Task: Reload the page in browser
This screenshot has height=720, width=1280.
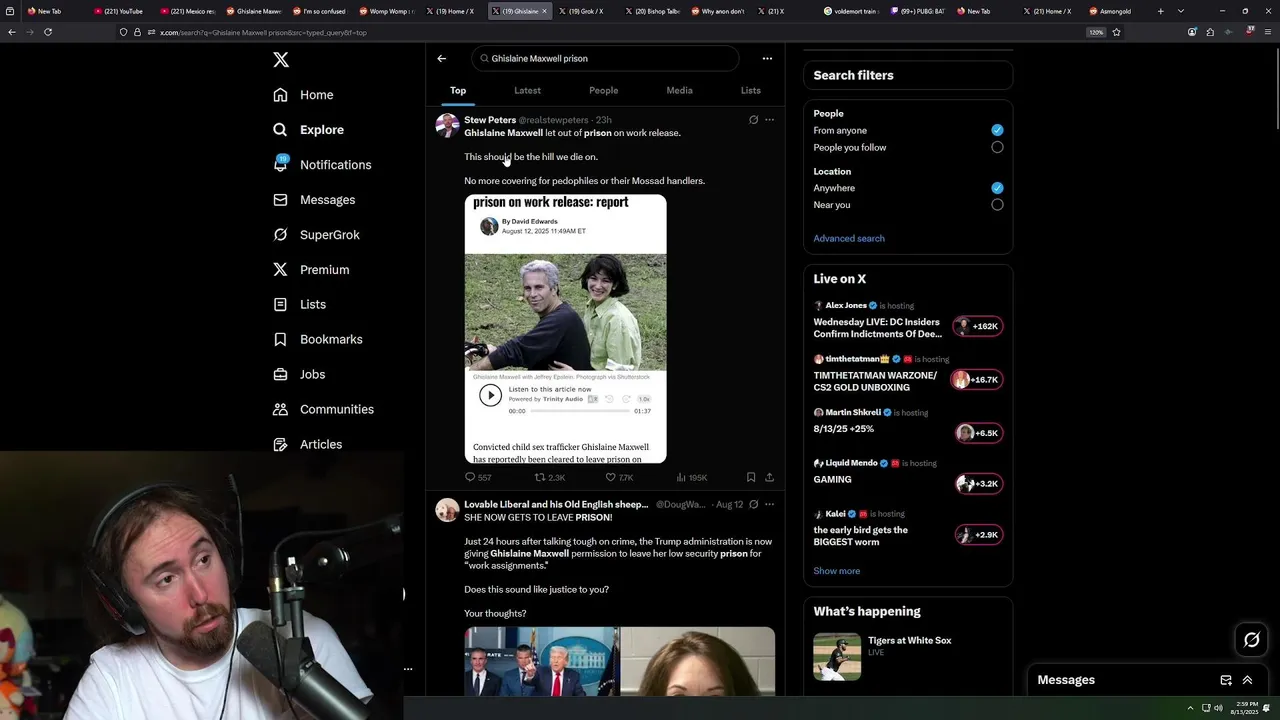Action: tap(48, 32)
